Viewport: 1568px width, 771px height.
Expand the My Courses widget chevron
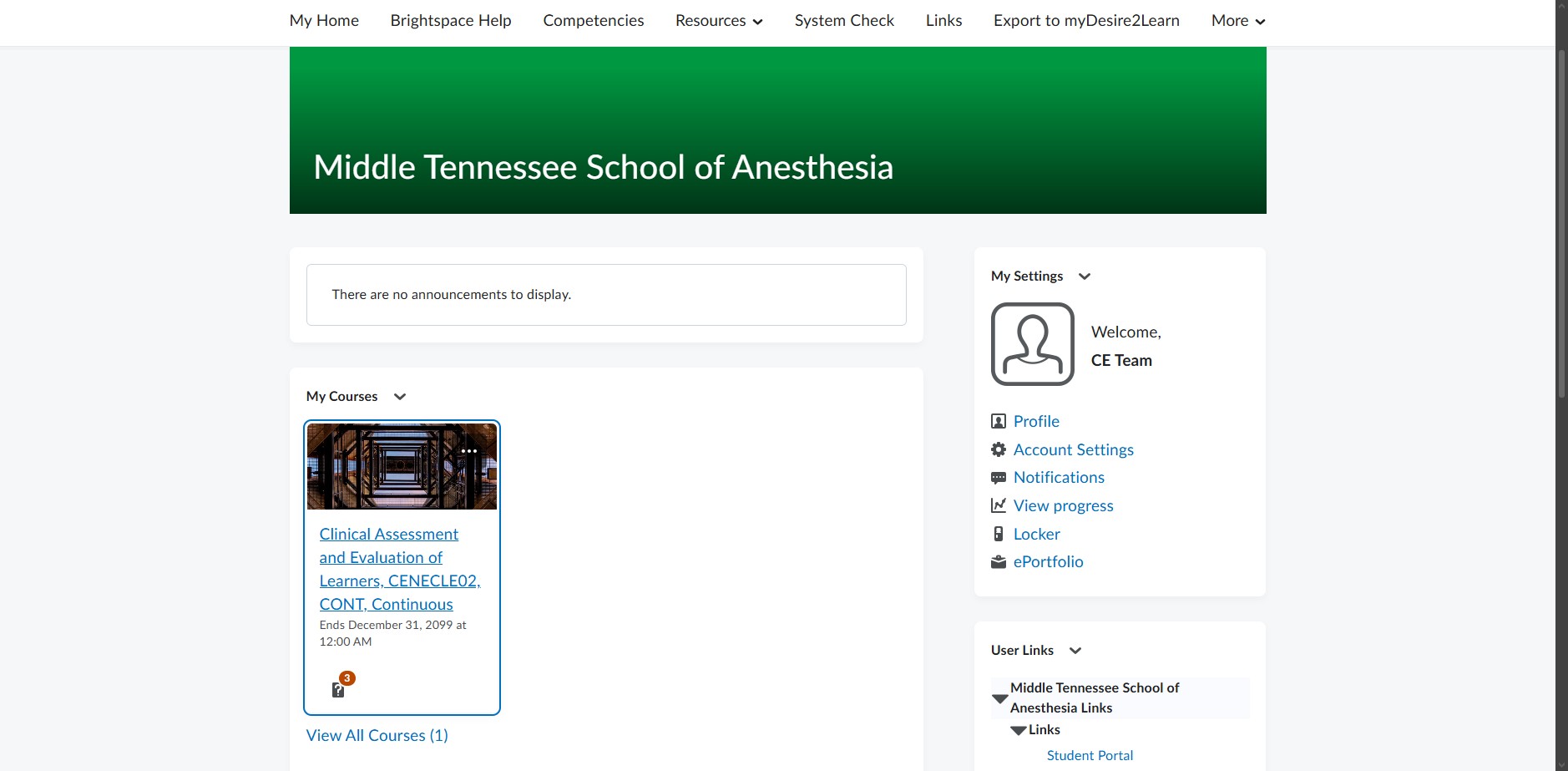pyautogui.click(x=400, y=397)
